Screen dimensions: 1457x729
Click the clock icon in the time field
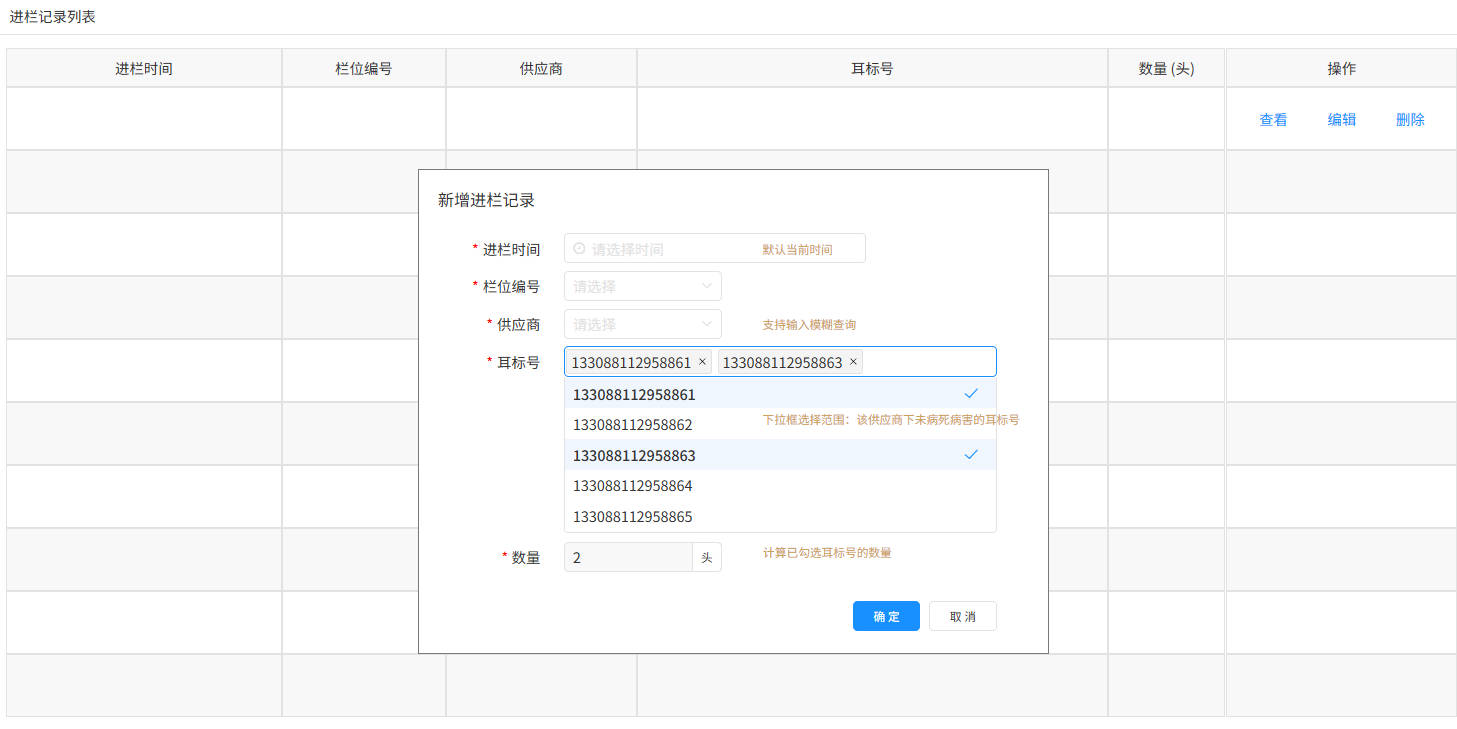pos(579,249)
